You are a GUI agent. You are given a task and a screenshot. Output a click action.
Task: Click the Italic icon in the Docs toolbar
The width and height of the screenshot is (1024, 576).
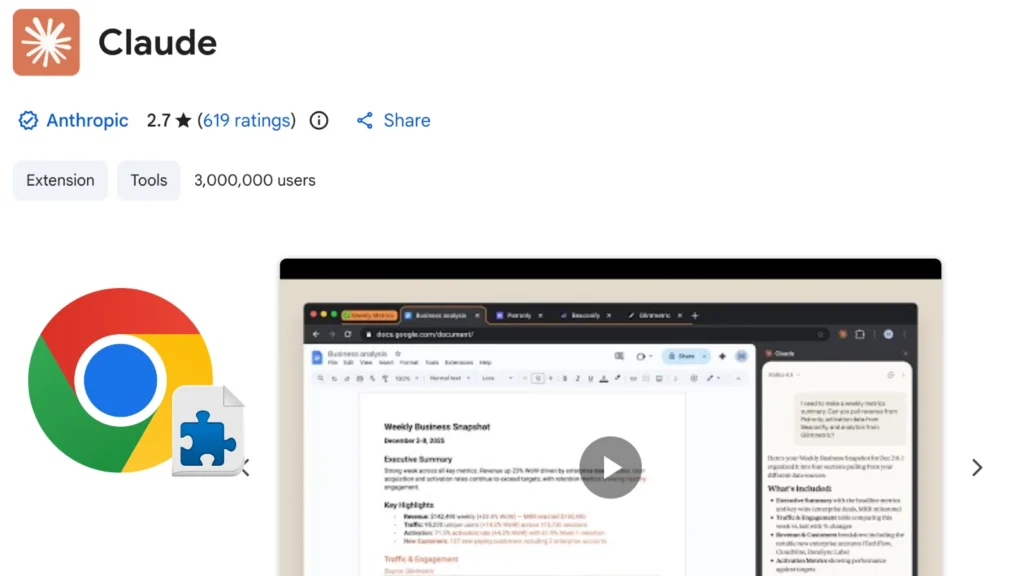tap(577, 378)
